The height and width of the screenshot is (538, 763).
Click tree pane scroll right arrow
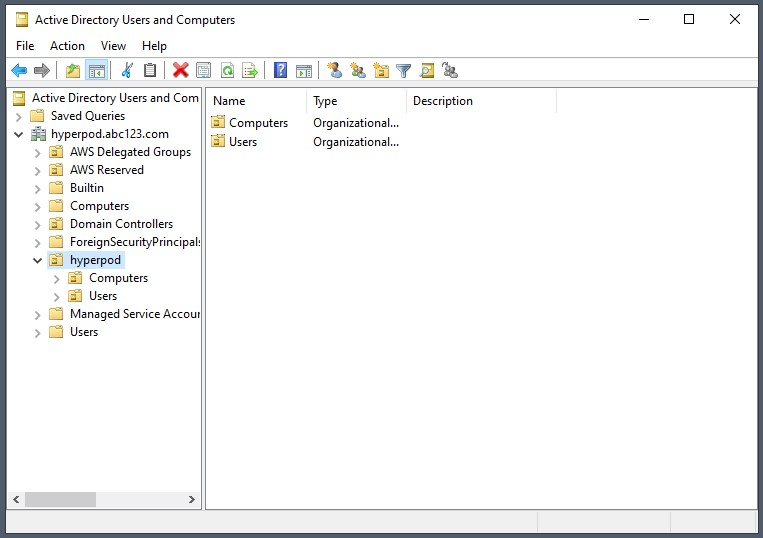[x=192, y=500]
